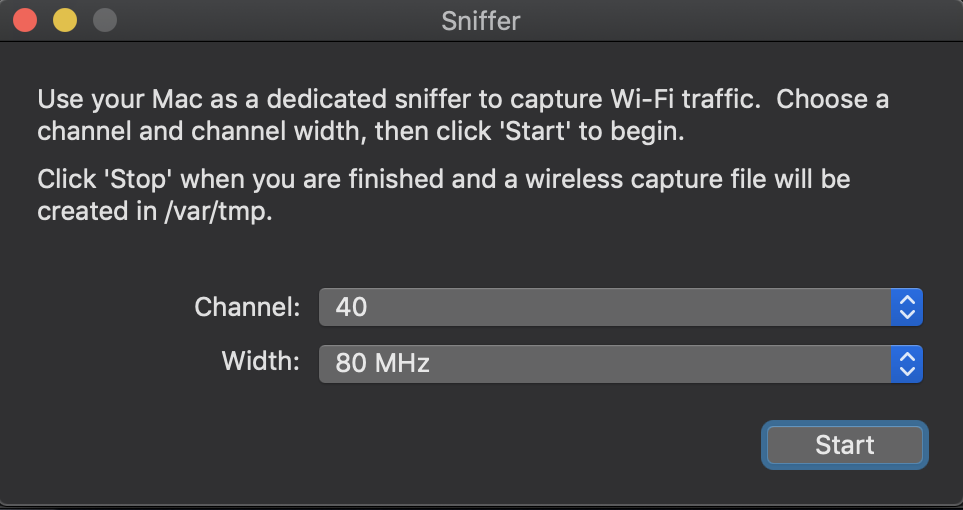Click the "Channel:" label

pos(247,307)
